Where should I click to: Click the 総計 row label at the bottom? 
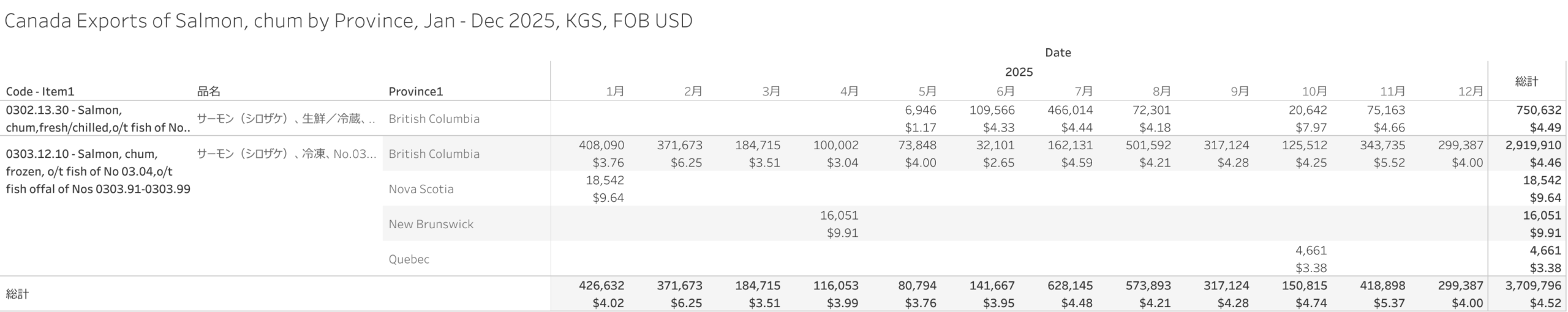pos(17,294)
